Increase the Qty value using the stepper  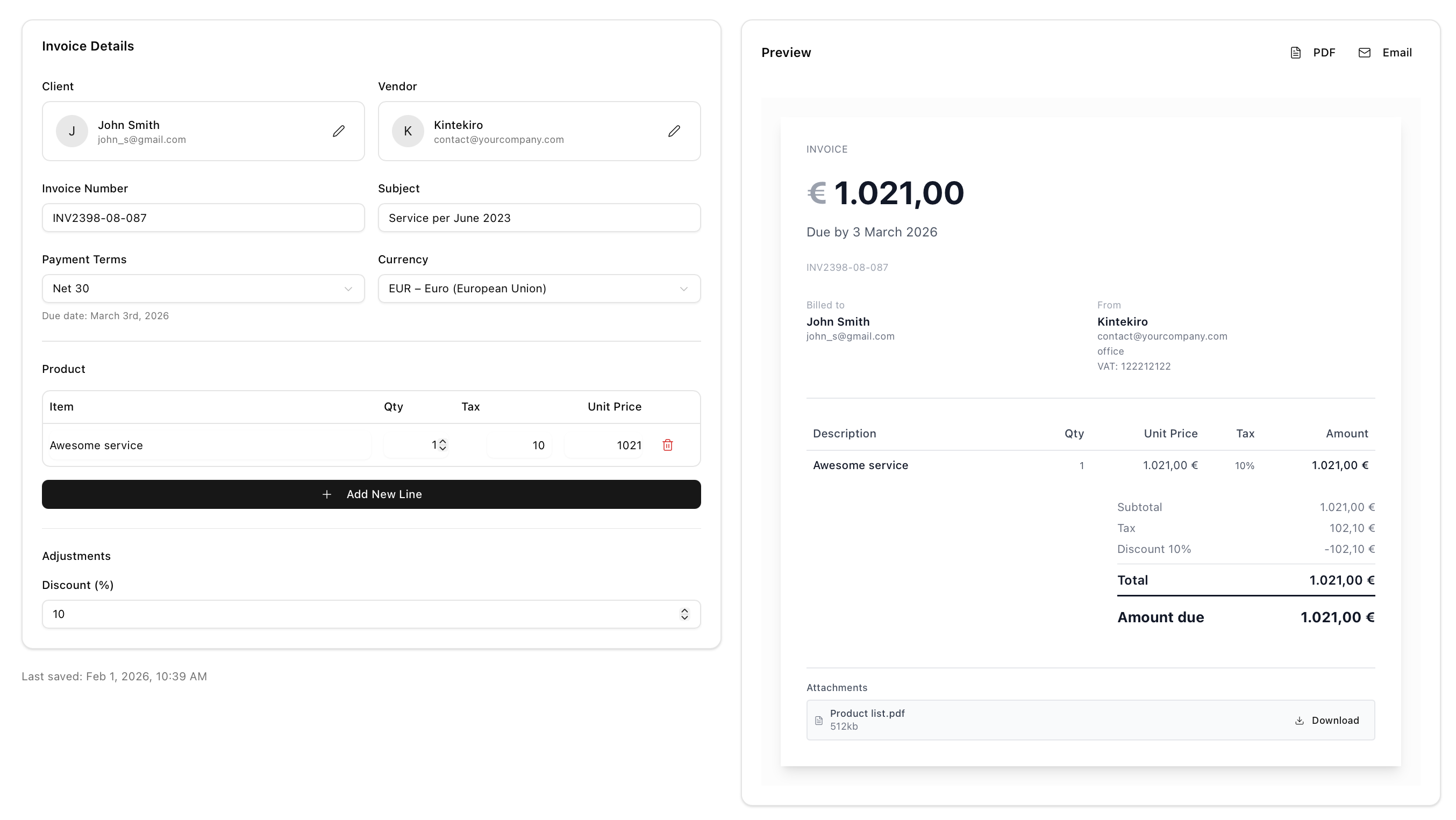(443, 441)
